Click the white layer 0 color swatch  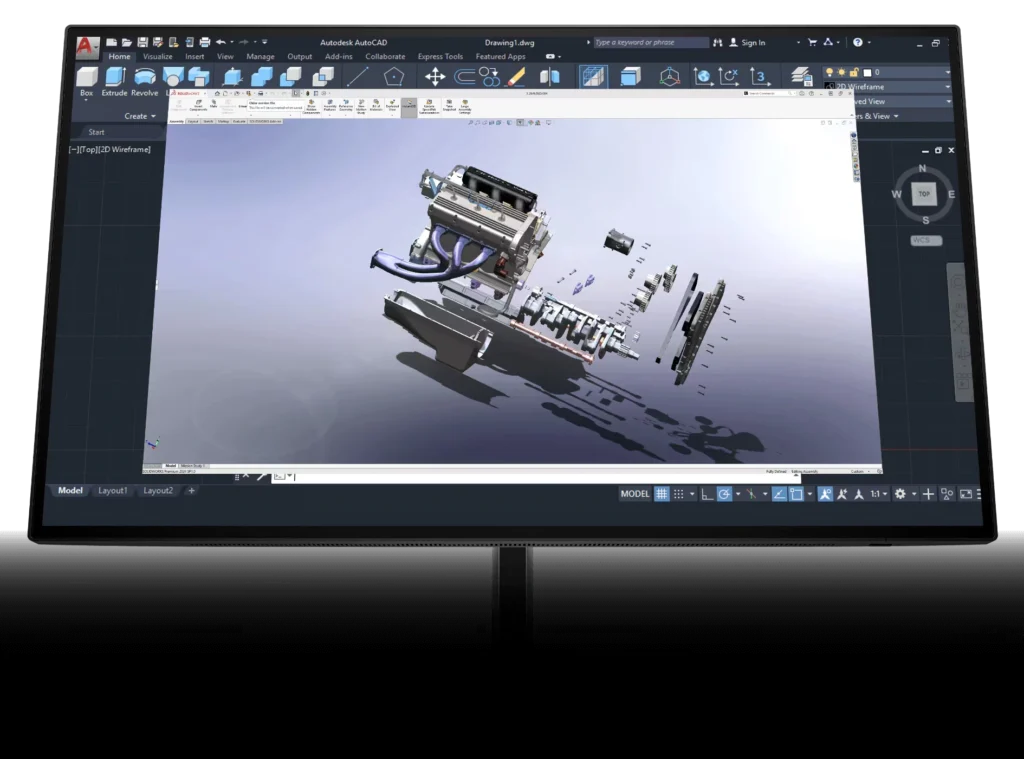click(867, 73)
